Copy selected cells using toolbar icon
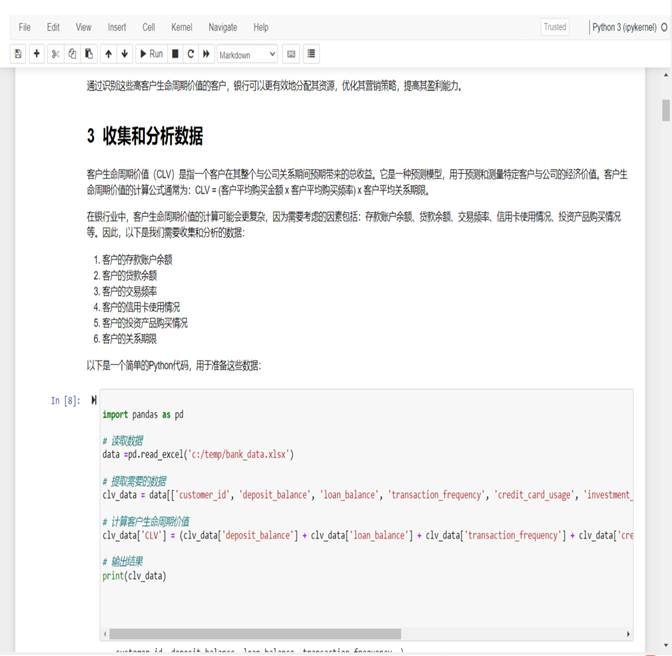This screenshot has width=672, height=656. tap(72, 54)
